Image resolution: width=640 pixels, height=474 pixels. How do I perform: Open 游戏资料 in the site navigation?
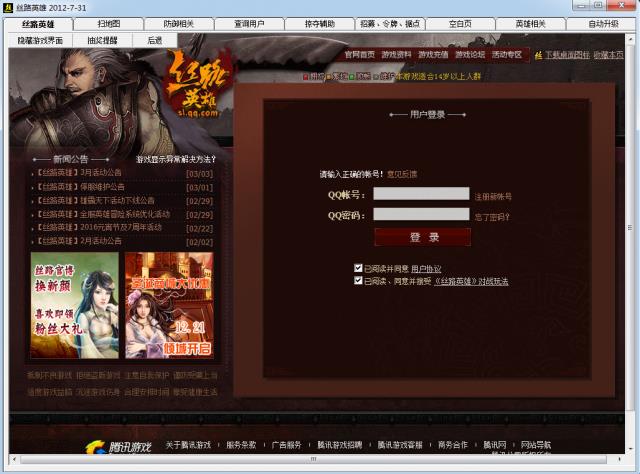[x=396, y=55]
